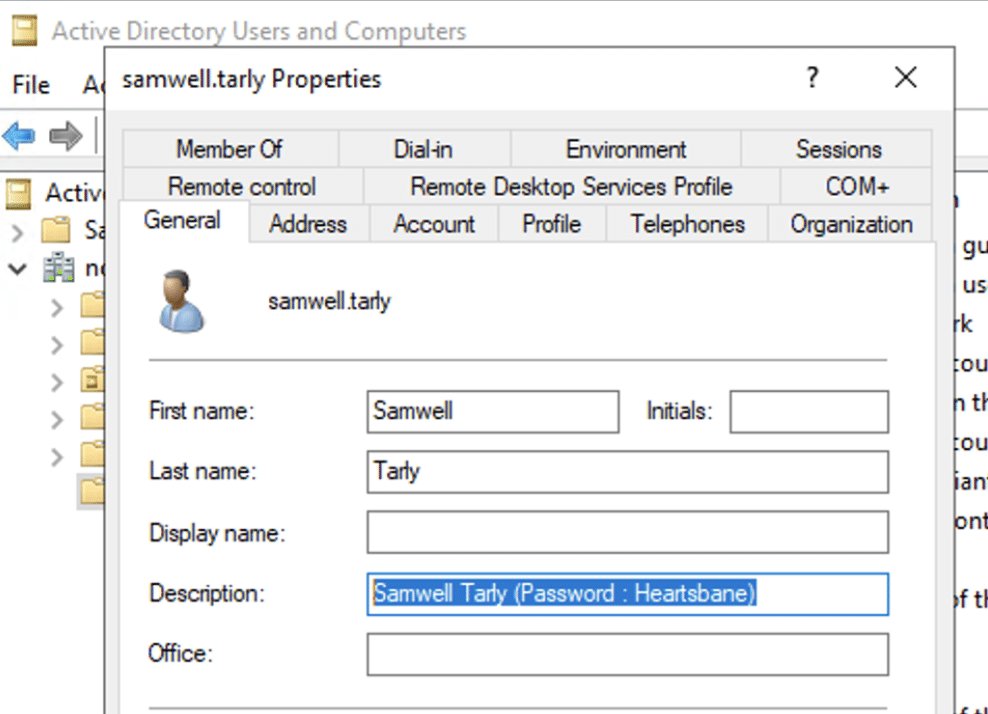Viewport: 988px width, 714px height.
Task: Click the Description text field
Action: (x=627, y=594)
